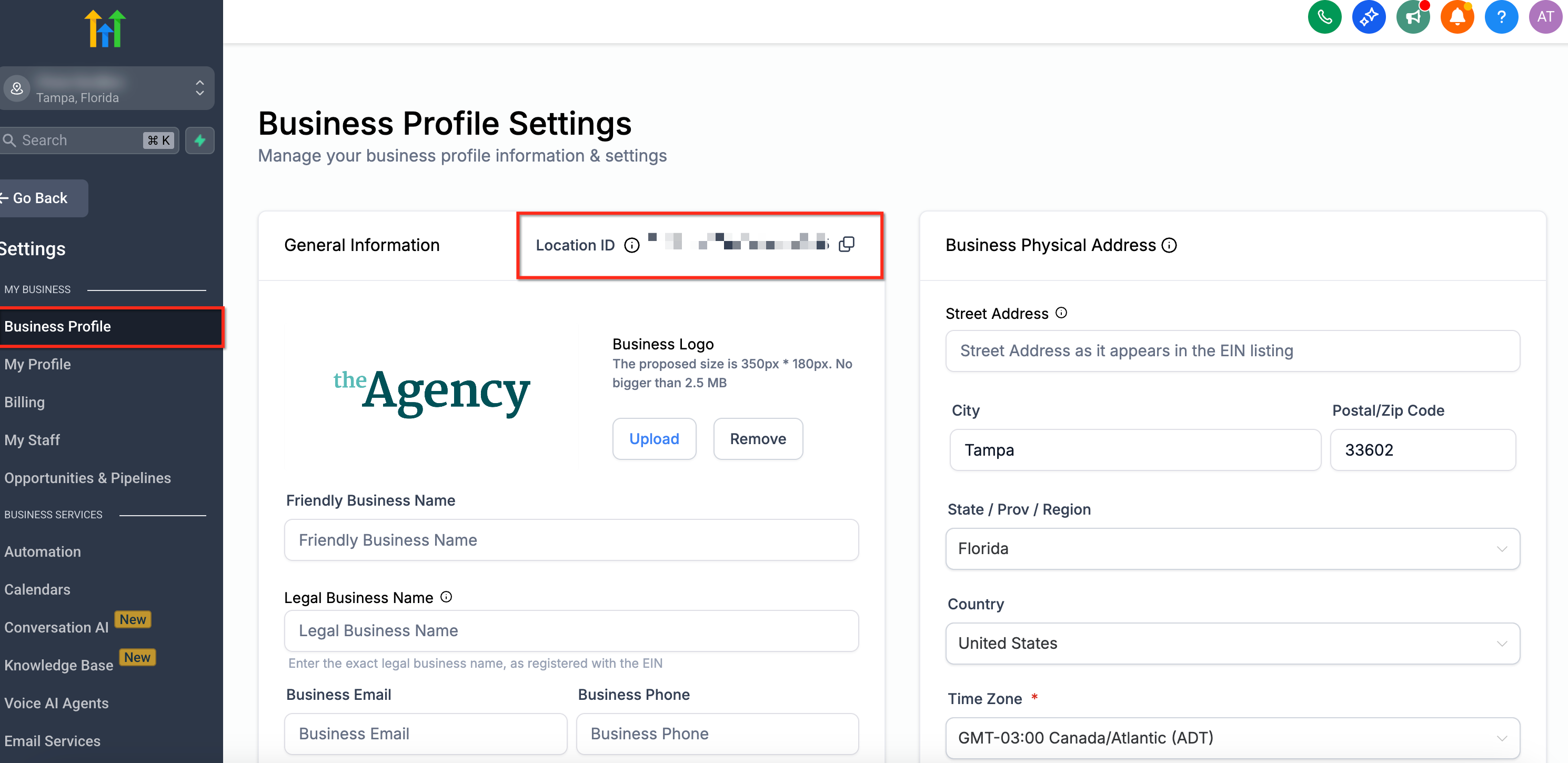Select Billing in the settings sidebar
This screenshot has height=763, width=1568.
click(24, 402)
